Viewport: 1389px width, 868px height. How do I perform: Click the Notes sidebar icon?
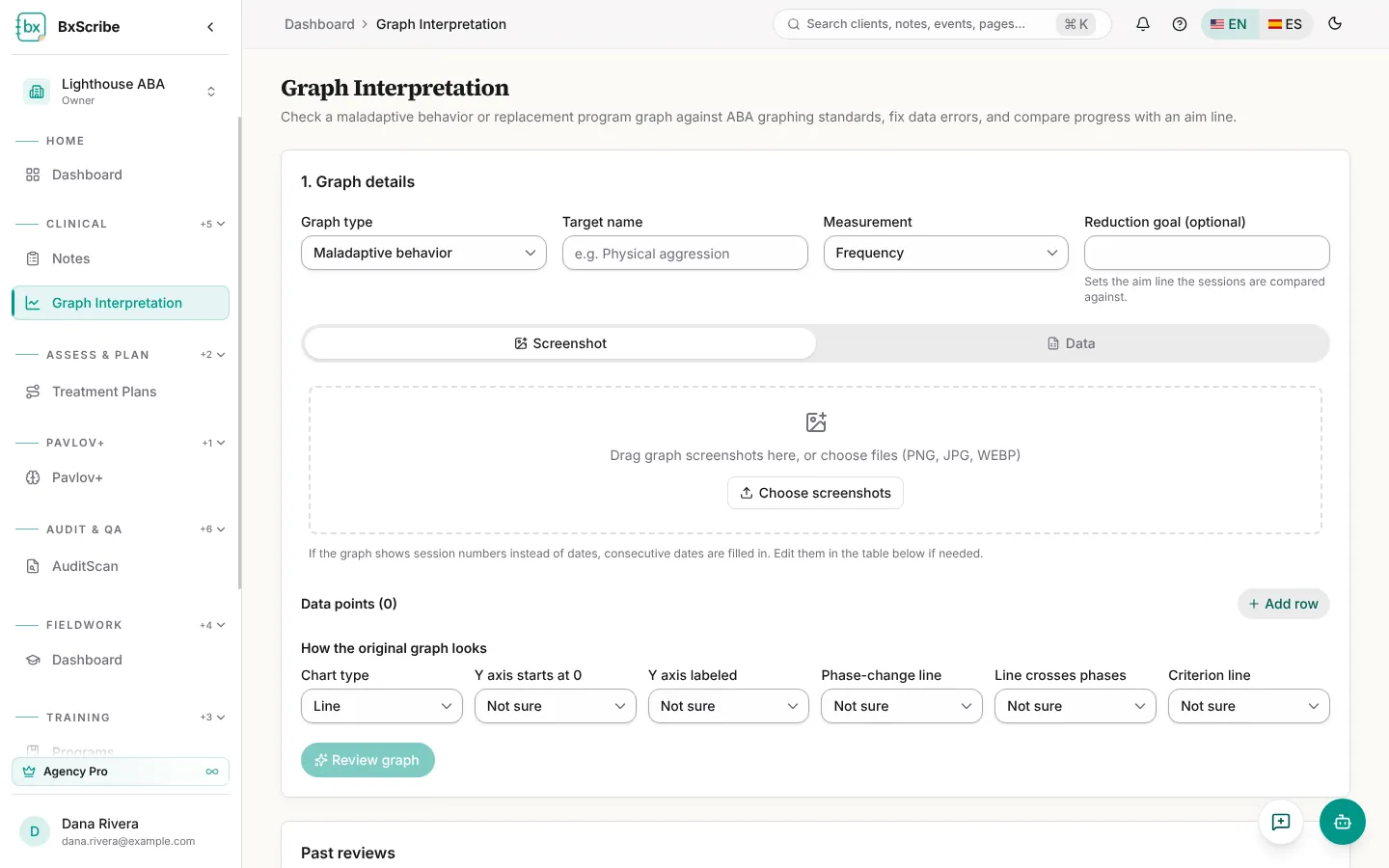(33, 258)
